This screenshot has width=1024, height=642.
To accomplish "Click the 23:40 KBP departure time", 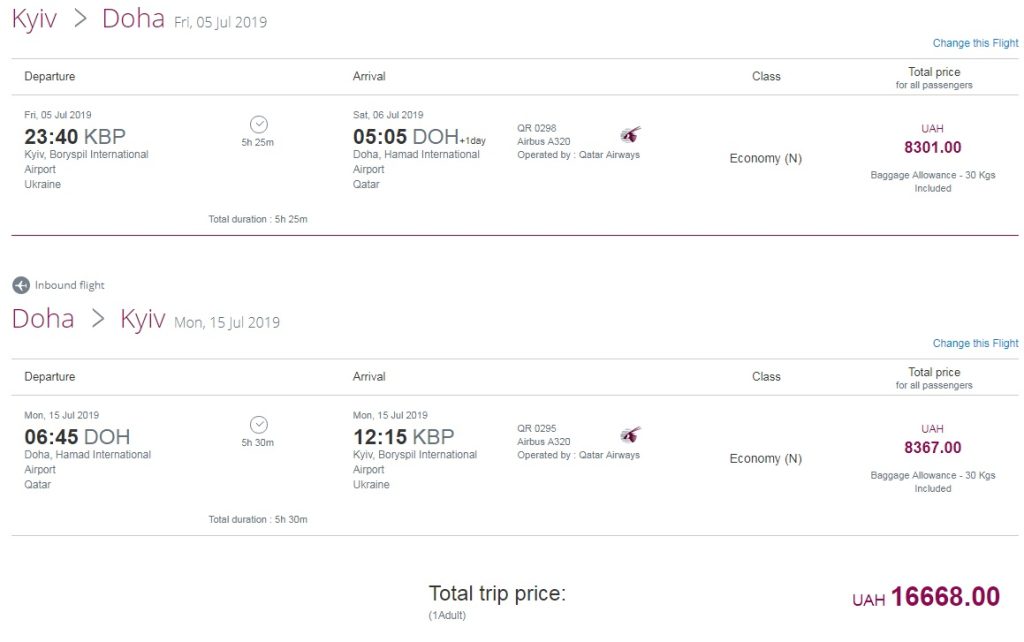I will pos(75,137).
